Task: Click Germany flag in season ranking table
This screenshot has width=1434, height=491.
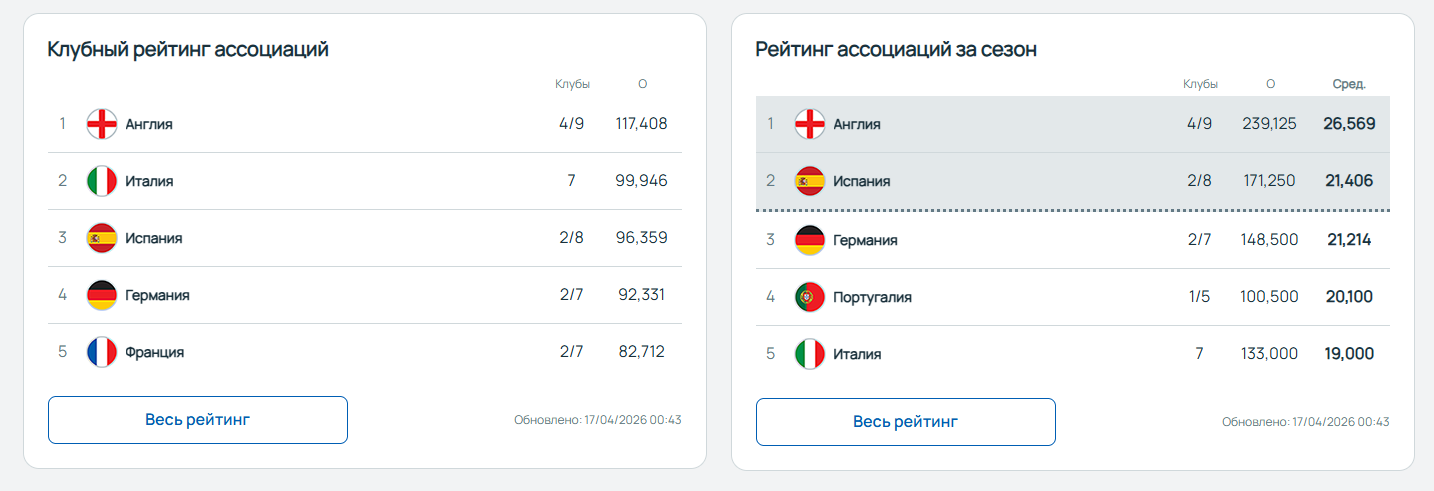Action: [810, 240]
